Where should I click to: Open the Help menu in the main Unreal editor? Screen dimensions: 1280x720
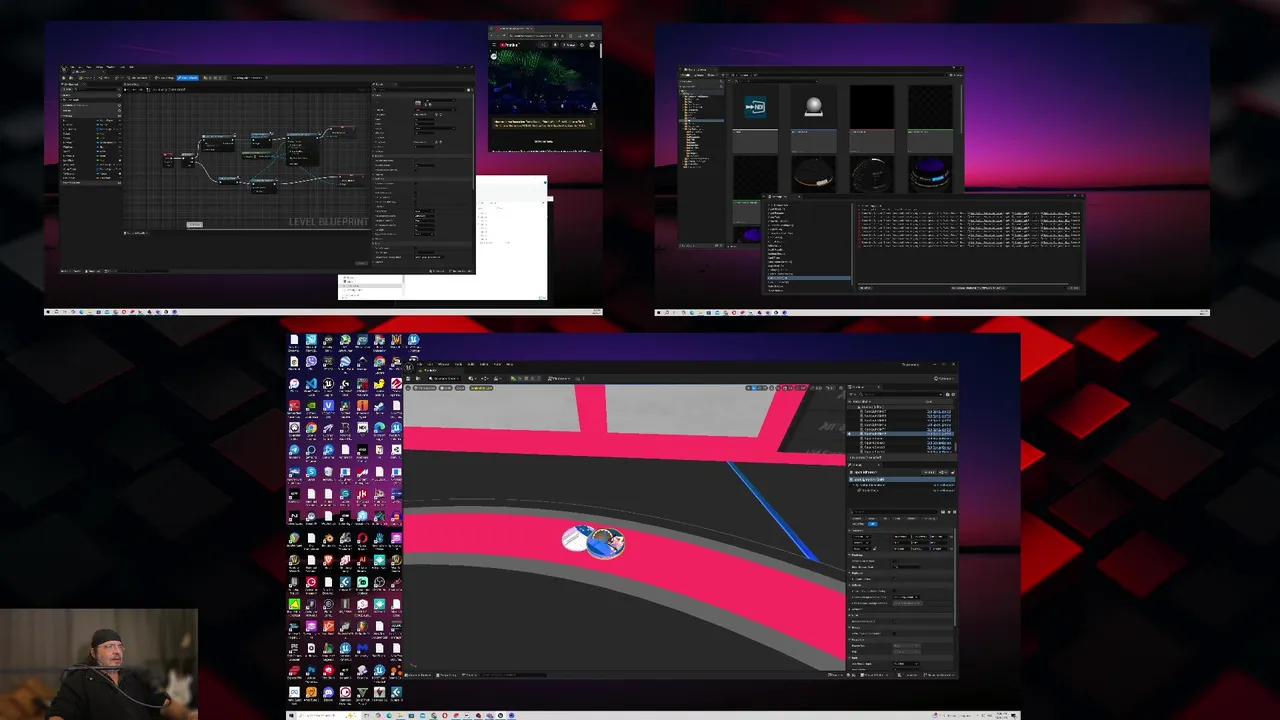(510, 364)
